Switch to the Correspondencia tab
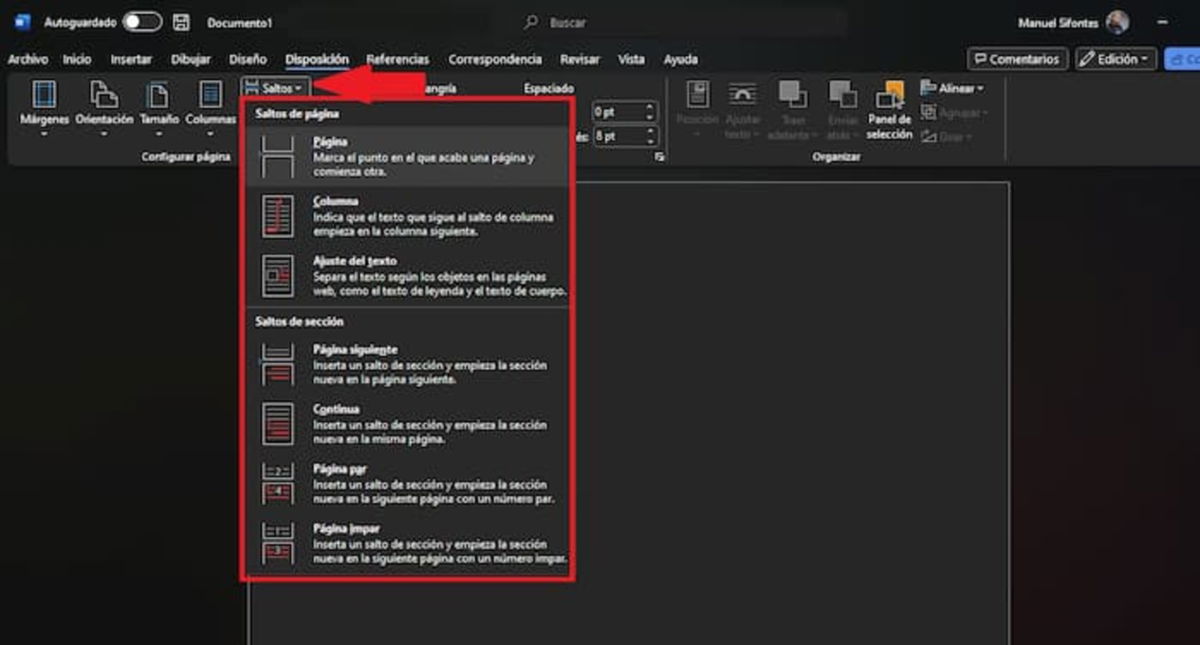The width and height of the screenshot is (1200, 645). tap(495, 59)
